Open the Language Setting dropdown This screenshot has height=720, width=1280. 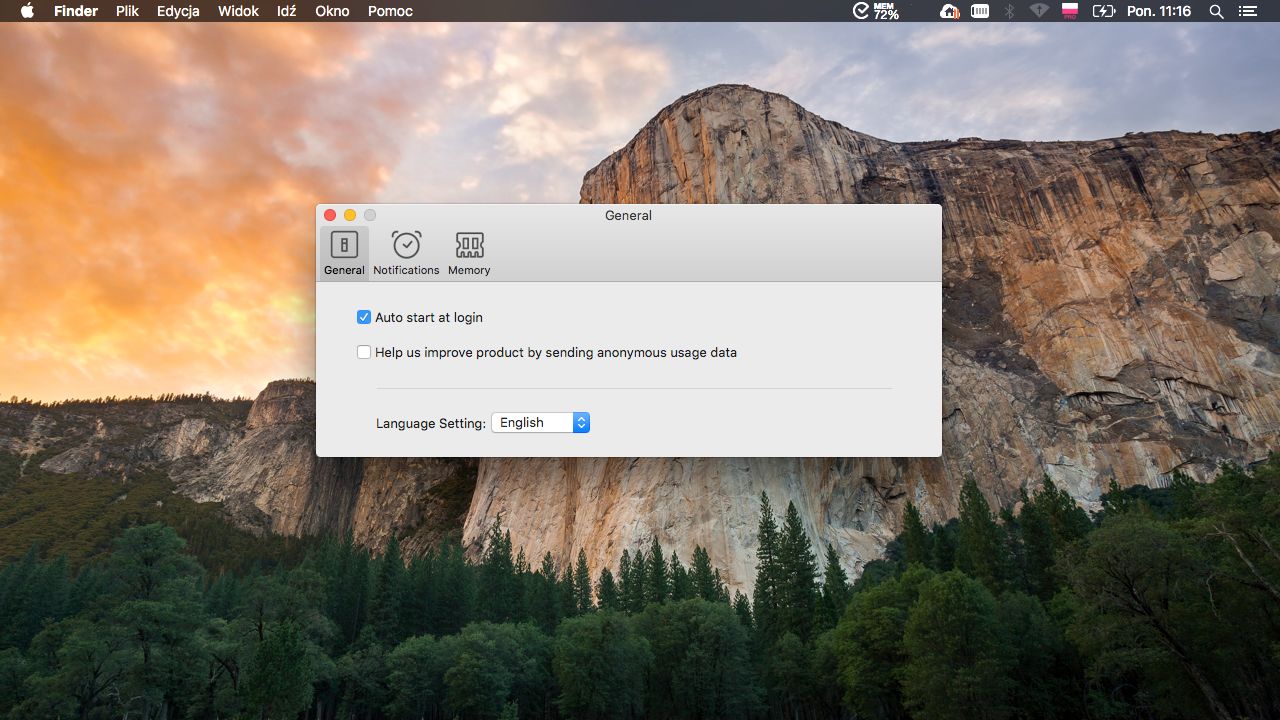pos(540,423)
